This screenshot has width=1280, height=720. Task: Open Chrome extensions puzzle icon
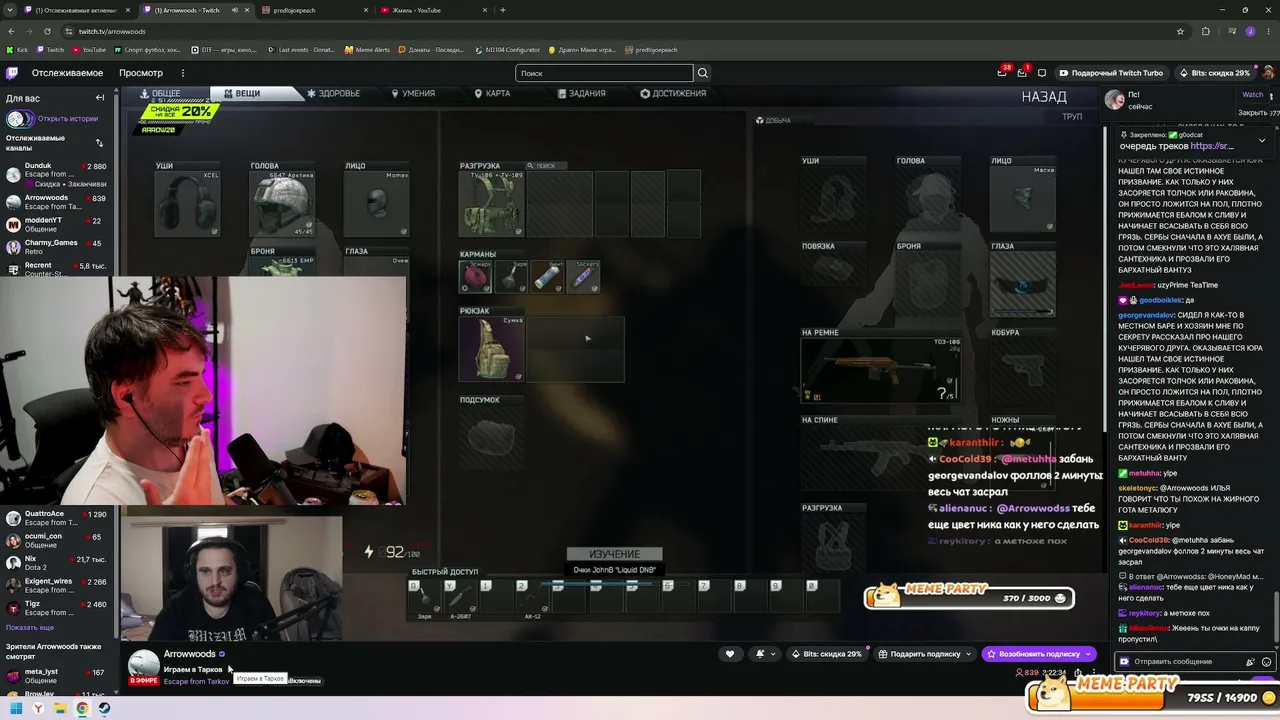point(1206,31)
